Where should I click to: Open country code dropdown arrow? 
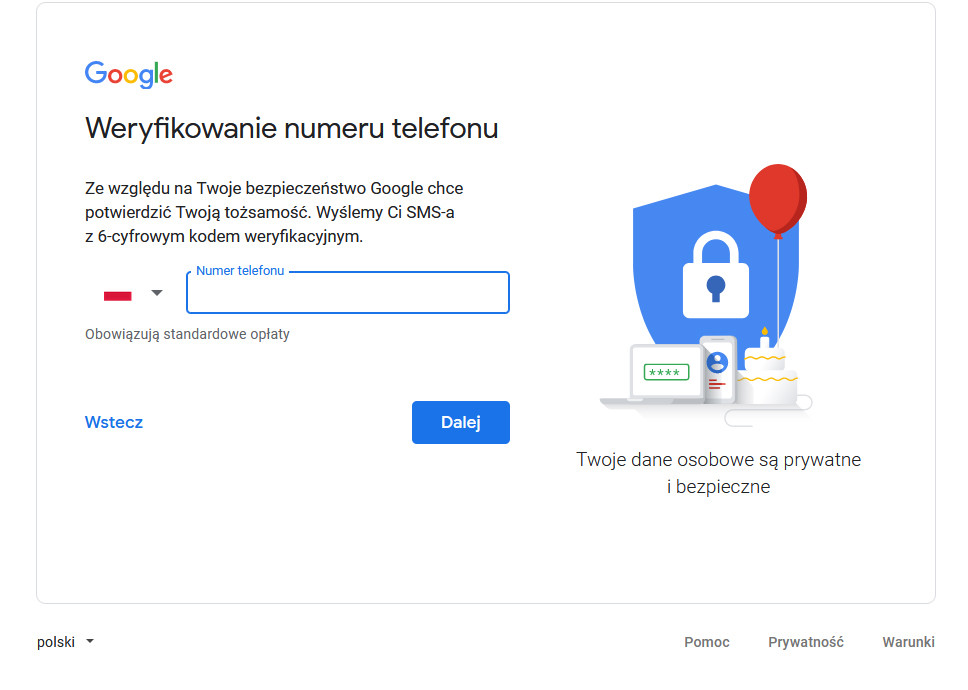pos(157,293)
